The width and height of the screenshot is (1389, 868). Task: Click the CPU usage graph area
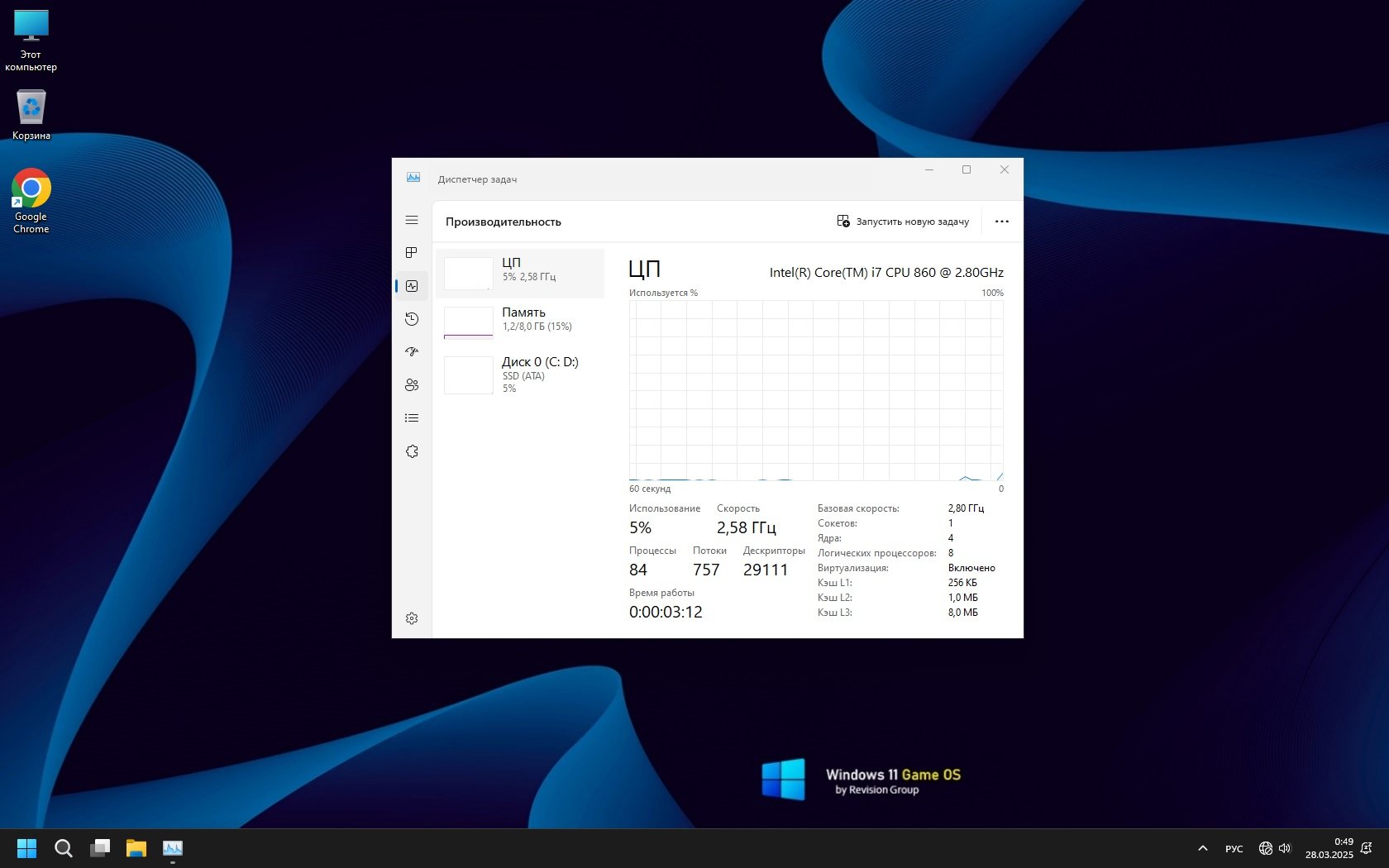pyautogui.click(x=816, y=390)
